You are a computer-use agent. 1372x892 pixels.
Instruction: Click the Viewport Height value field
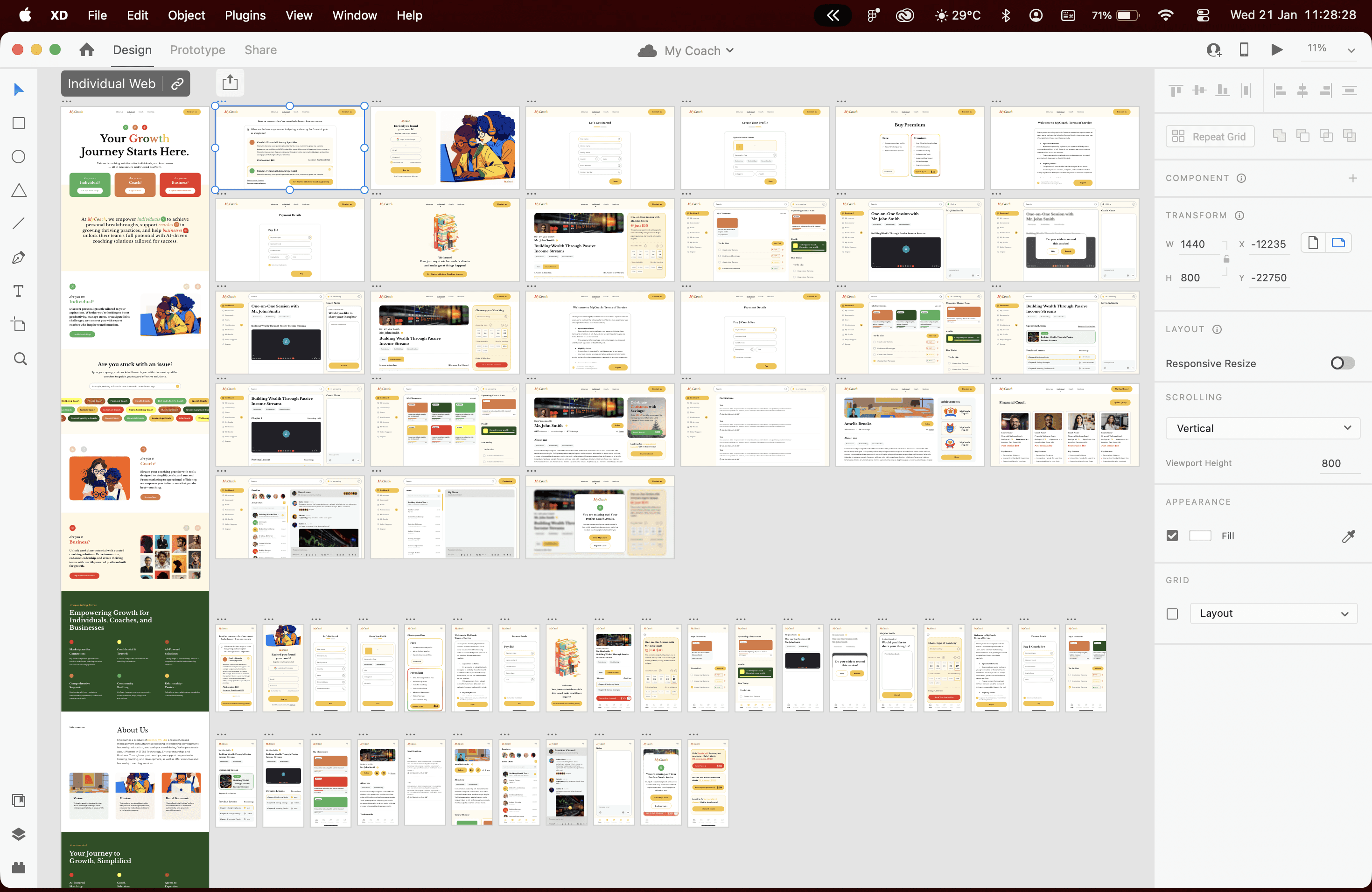[x=1331, y=463]
